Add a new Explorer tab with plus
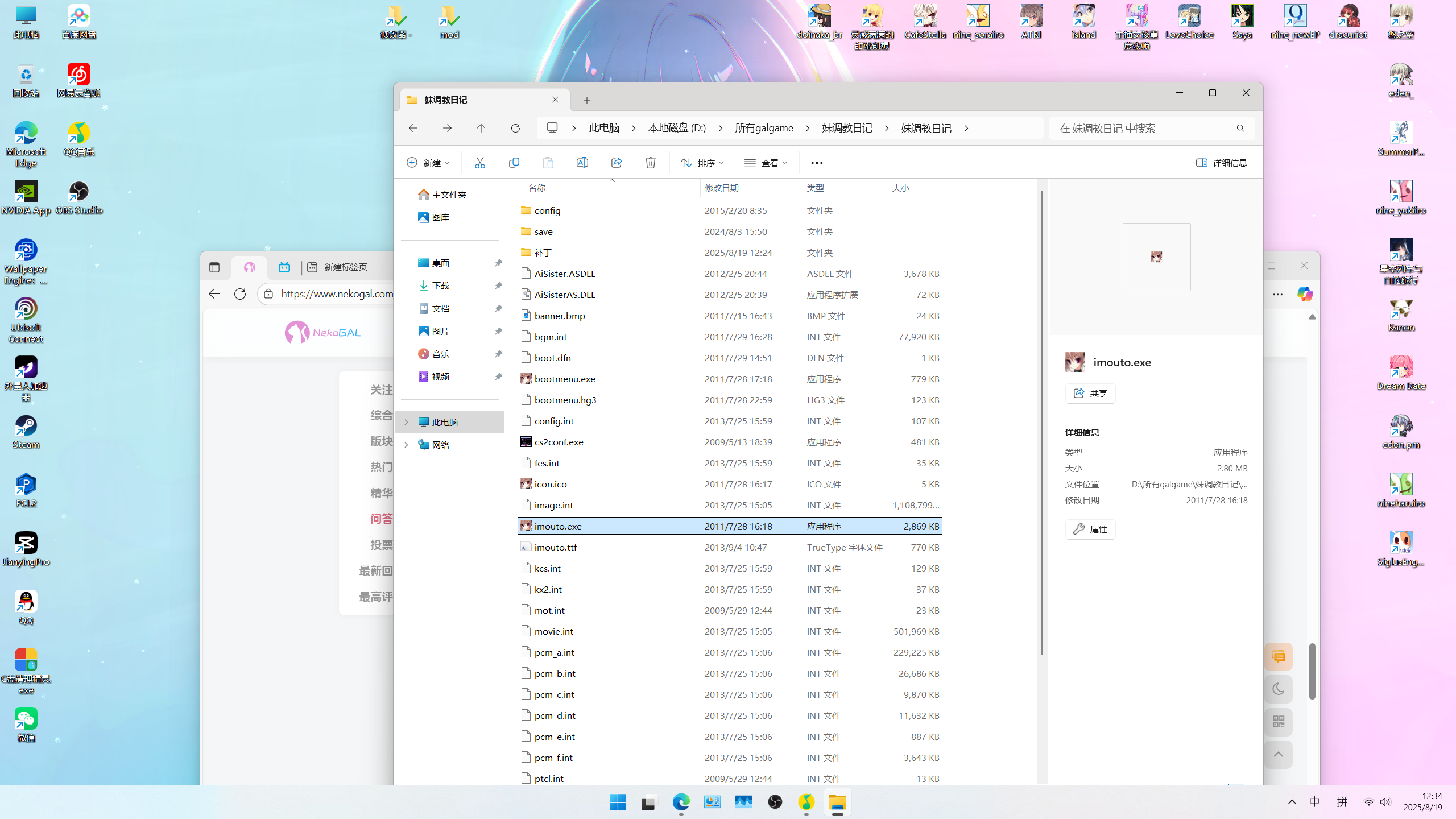Screen dimensions: 1456x819 tap(587, 100)
